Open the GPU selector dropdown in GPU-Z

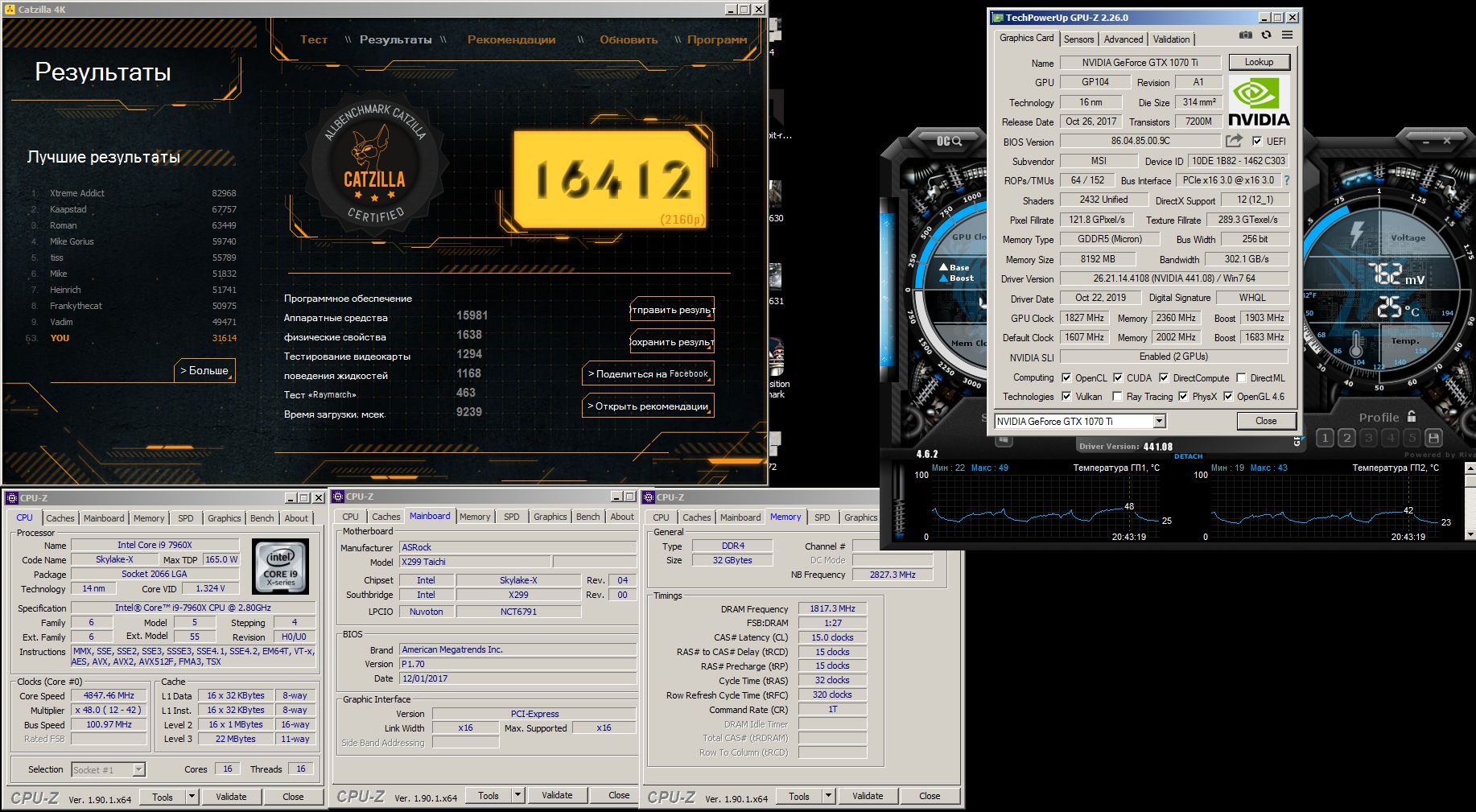pyautogui.click(x=1159, y=421)
